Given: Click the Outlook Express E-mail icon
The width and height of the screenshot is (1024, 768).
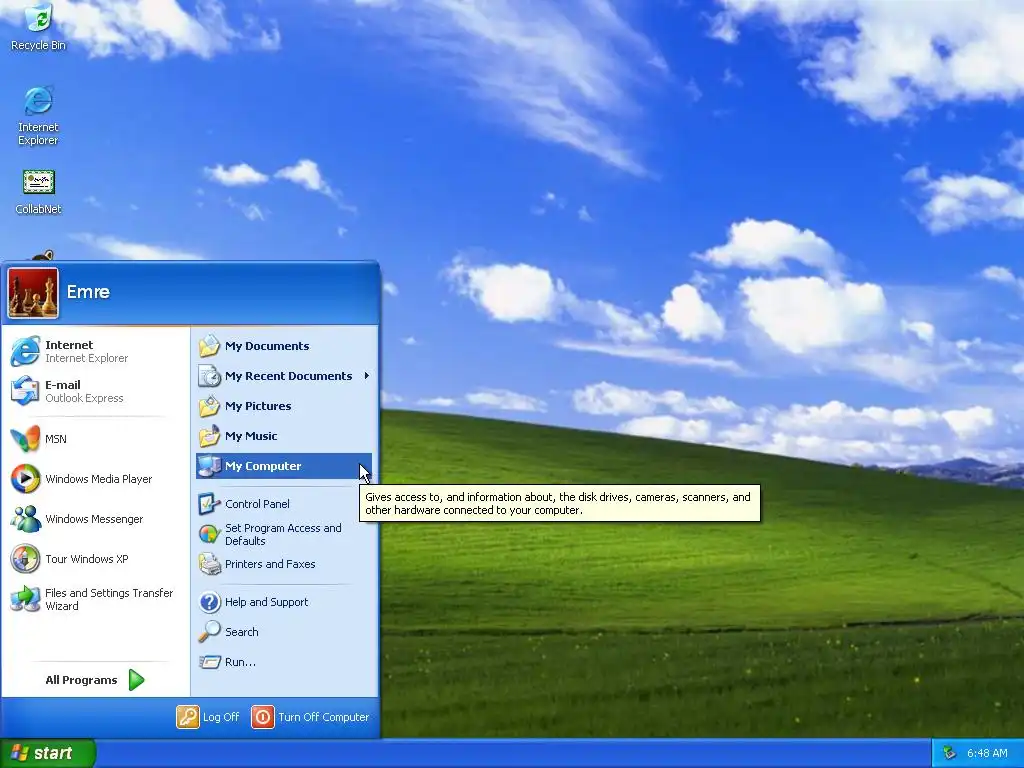Looking at the screenshot, I should tap(25, 391).
